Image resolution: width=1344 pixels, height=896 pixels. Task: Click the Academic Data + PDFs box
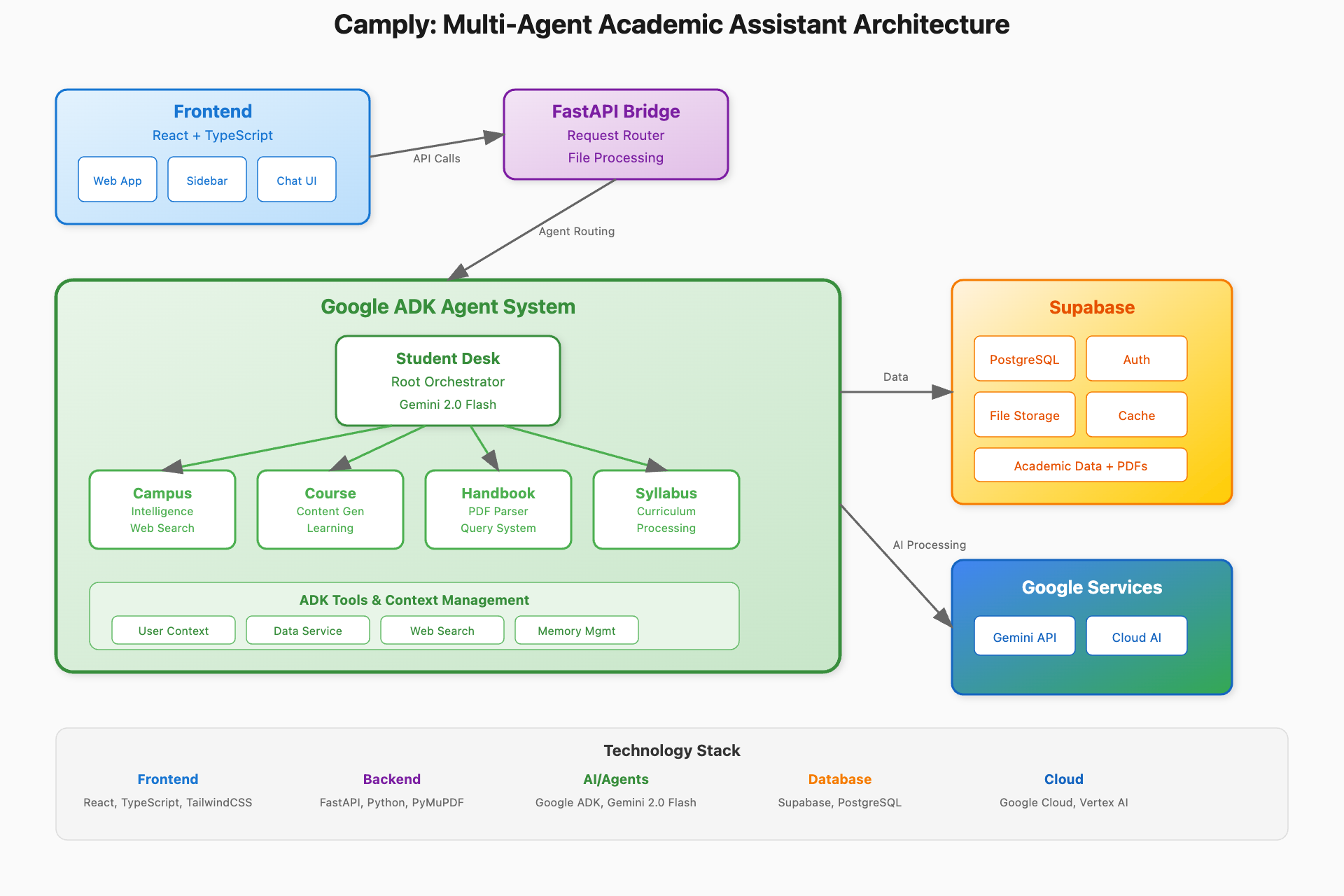coord(1081,465)
